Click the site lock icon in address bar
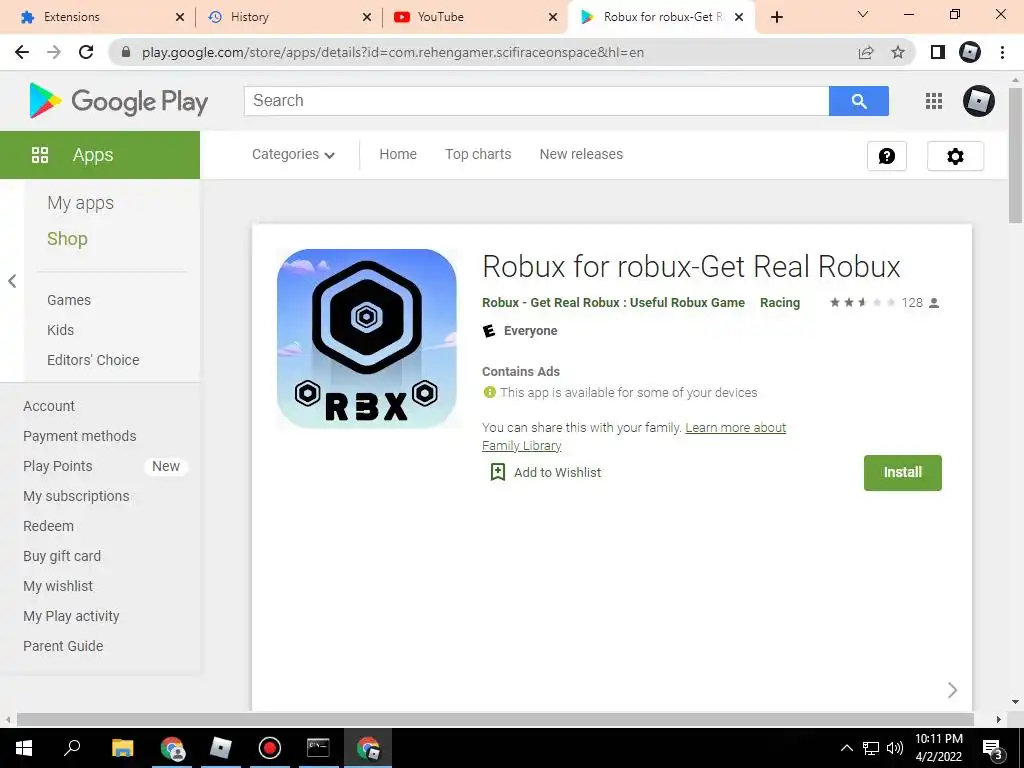The width and height of the screenshot is (1024, 768). pos(126,52)
